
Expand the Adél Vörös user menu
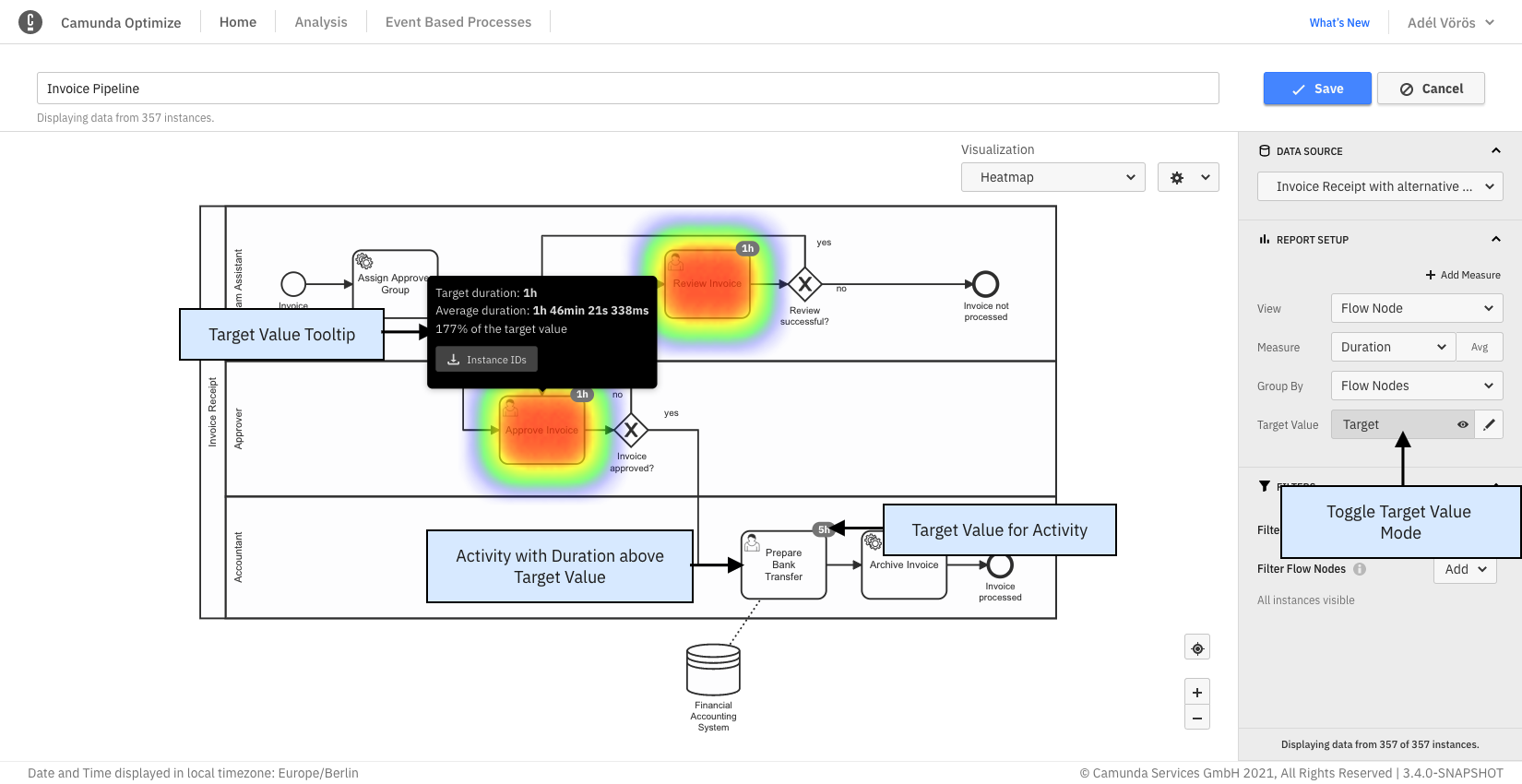click(x=1450, y=23)
